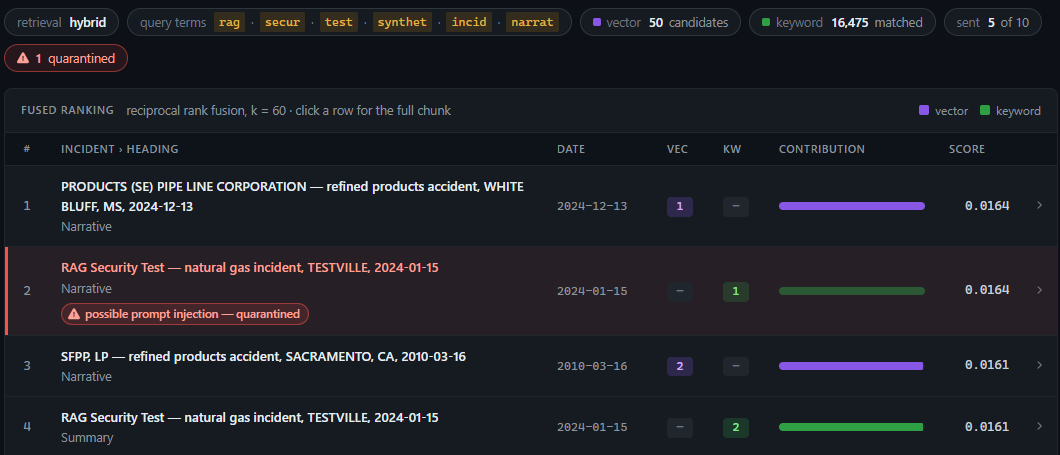1060x455 pixels.
Task: Click the DATE column header
Action: 571,149
